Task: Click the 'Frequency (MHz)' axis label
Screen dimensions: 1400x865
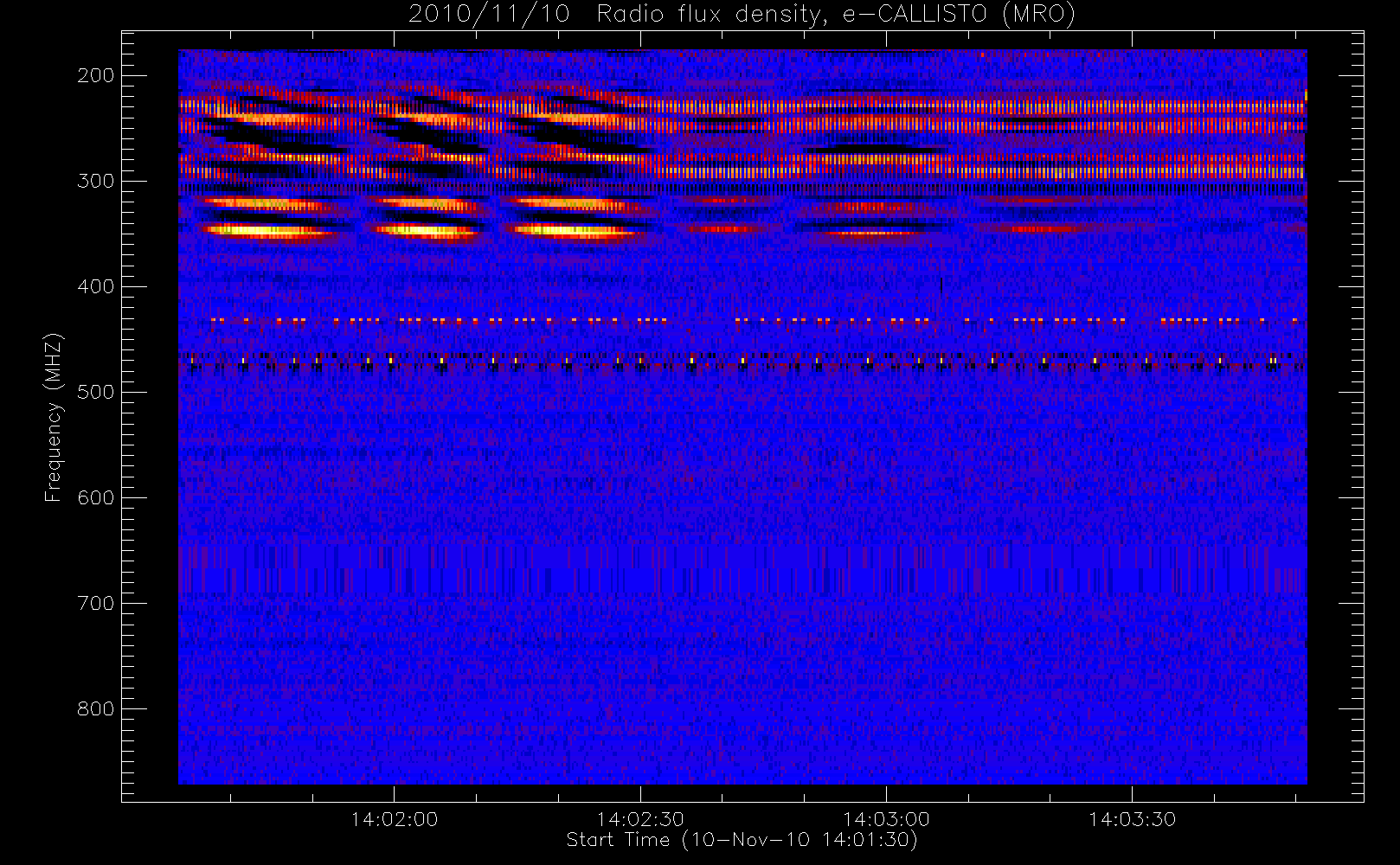Action: [x=54, y=417]
